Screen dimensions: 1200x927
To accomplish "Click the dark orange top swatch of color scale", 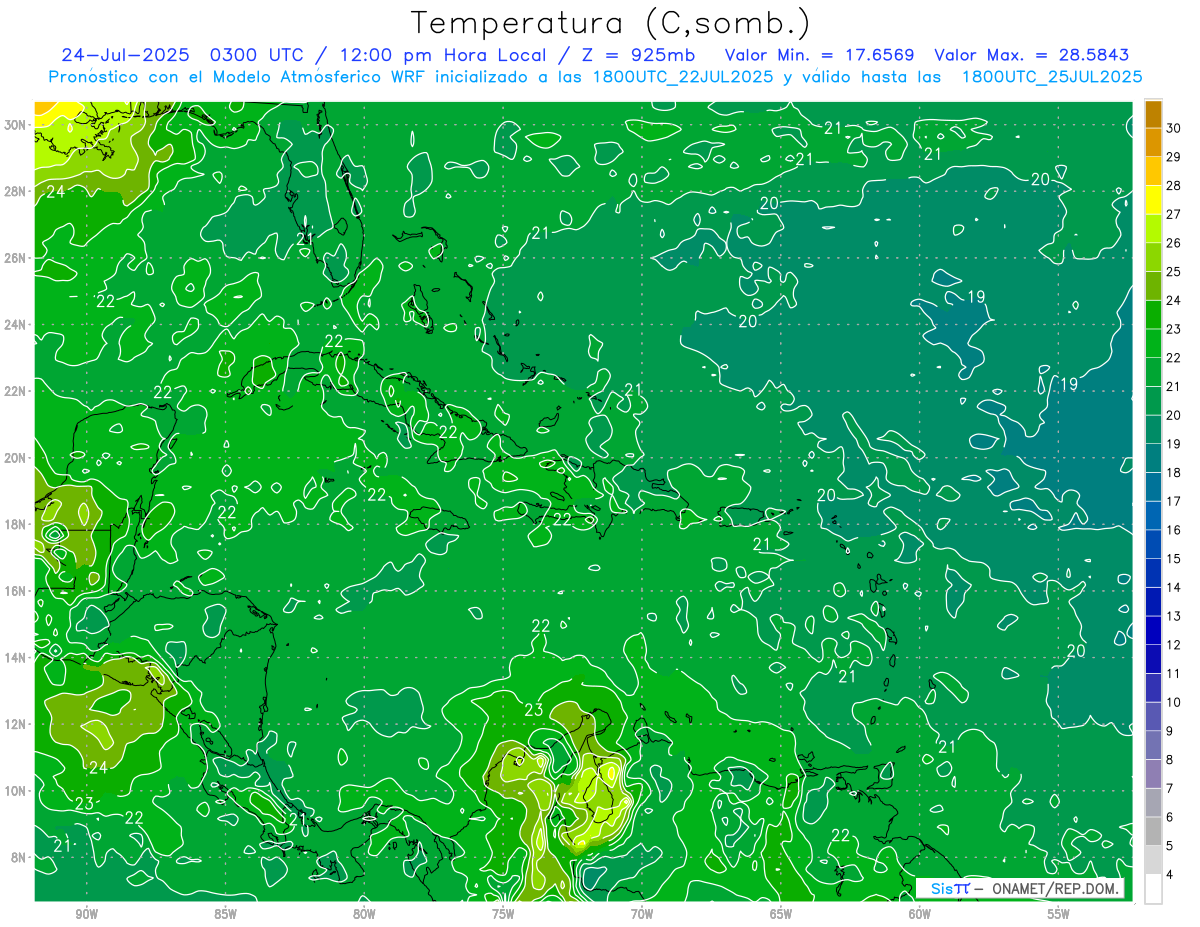I will click(x=1153, y=114).
